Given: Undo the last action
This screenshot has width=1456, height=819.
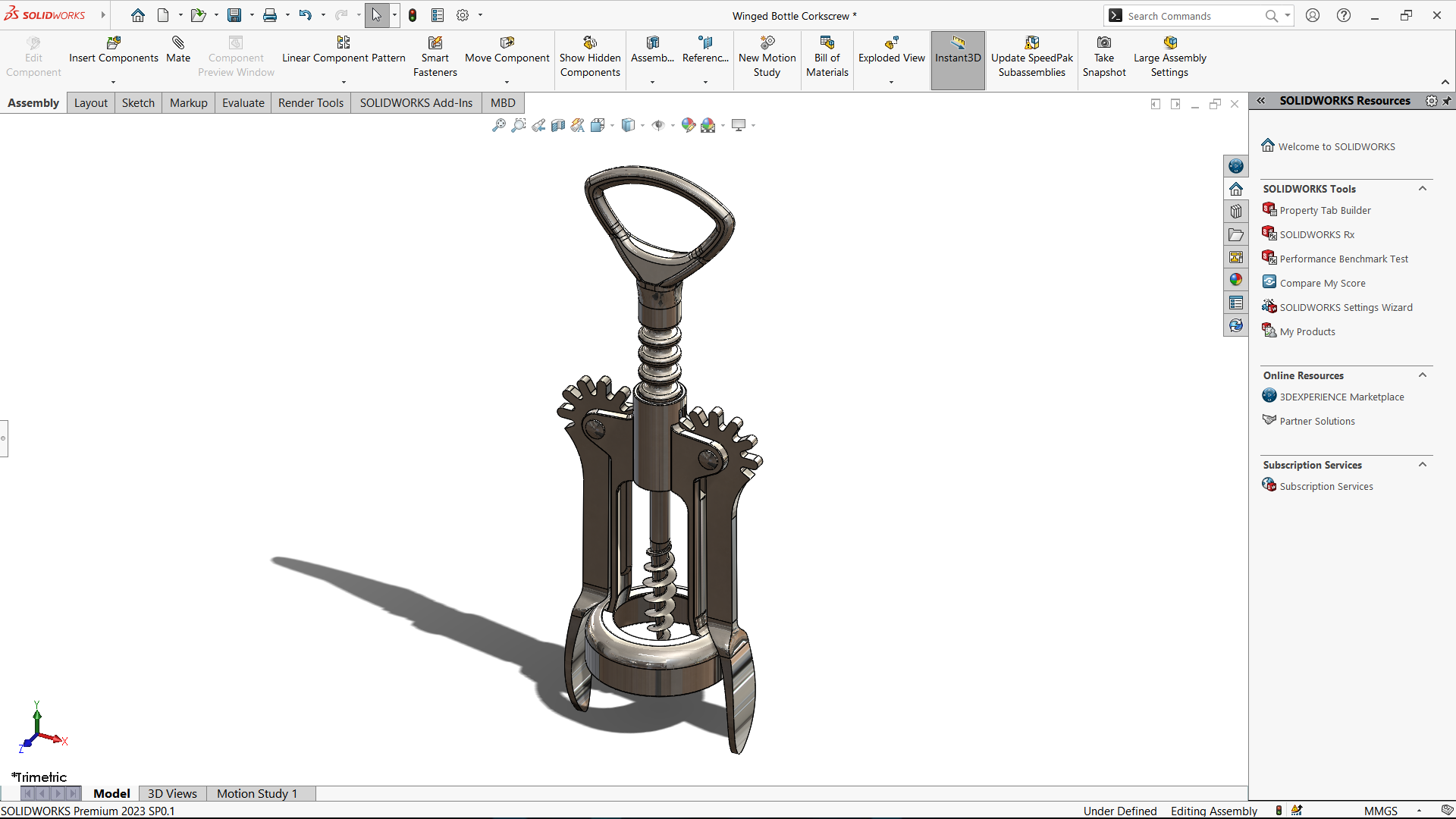Looking at the screenshot, I should tap(305, 15).
